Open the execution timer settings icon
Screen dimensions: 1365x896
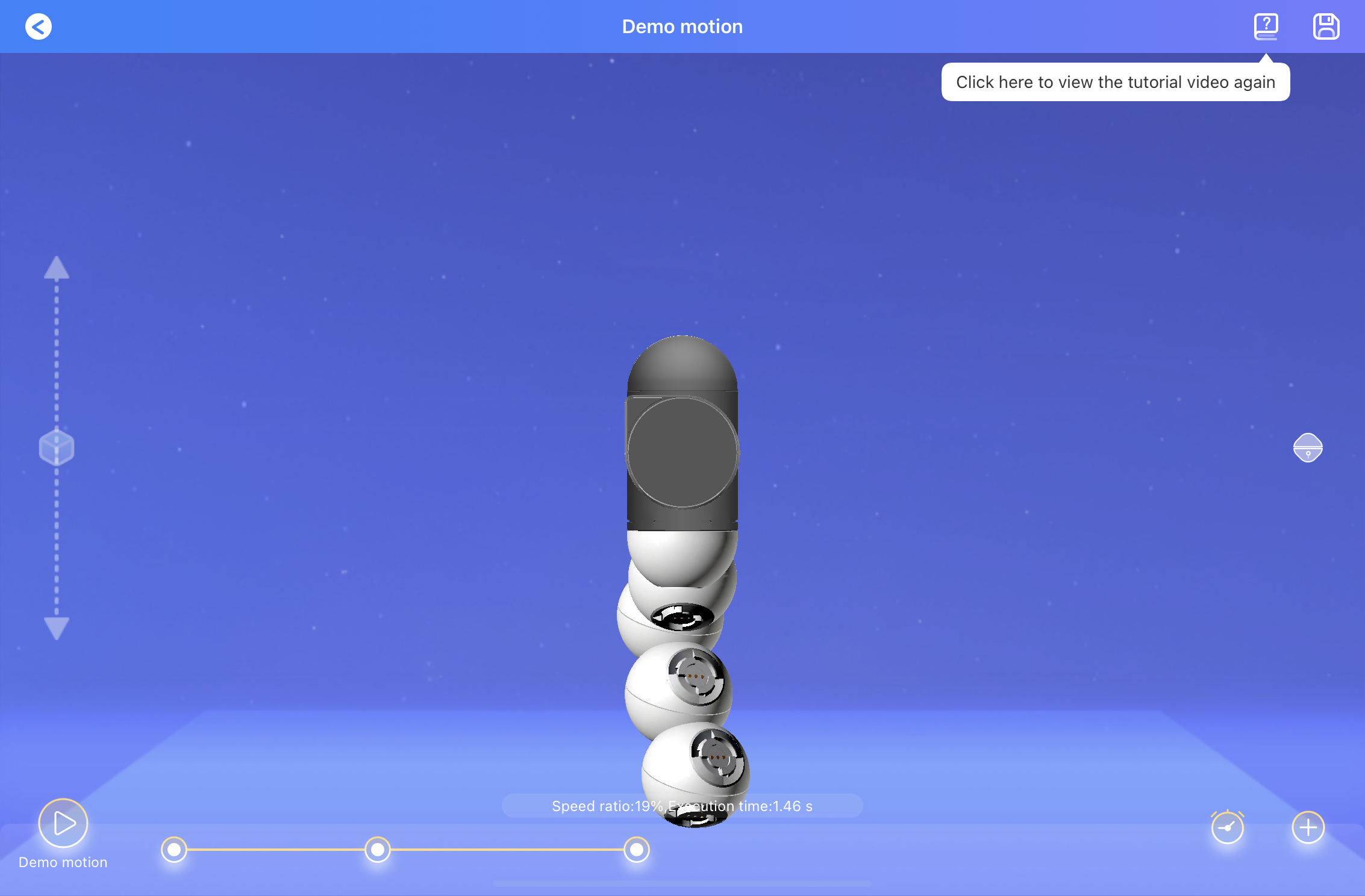(1228, 828)
